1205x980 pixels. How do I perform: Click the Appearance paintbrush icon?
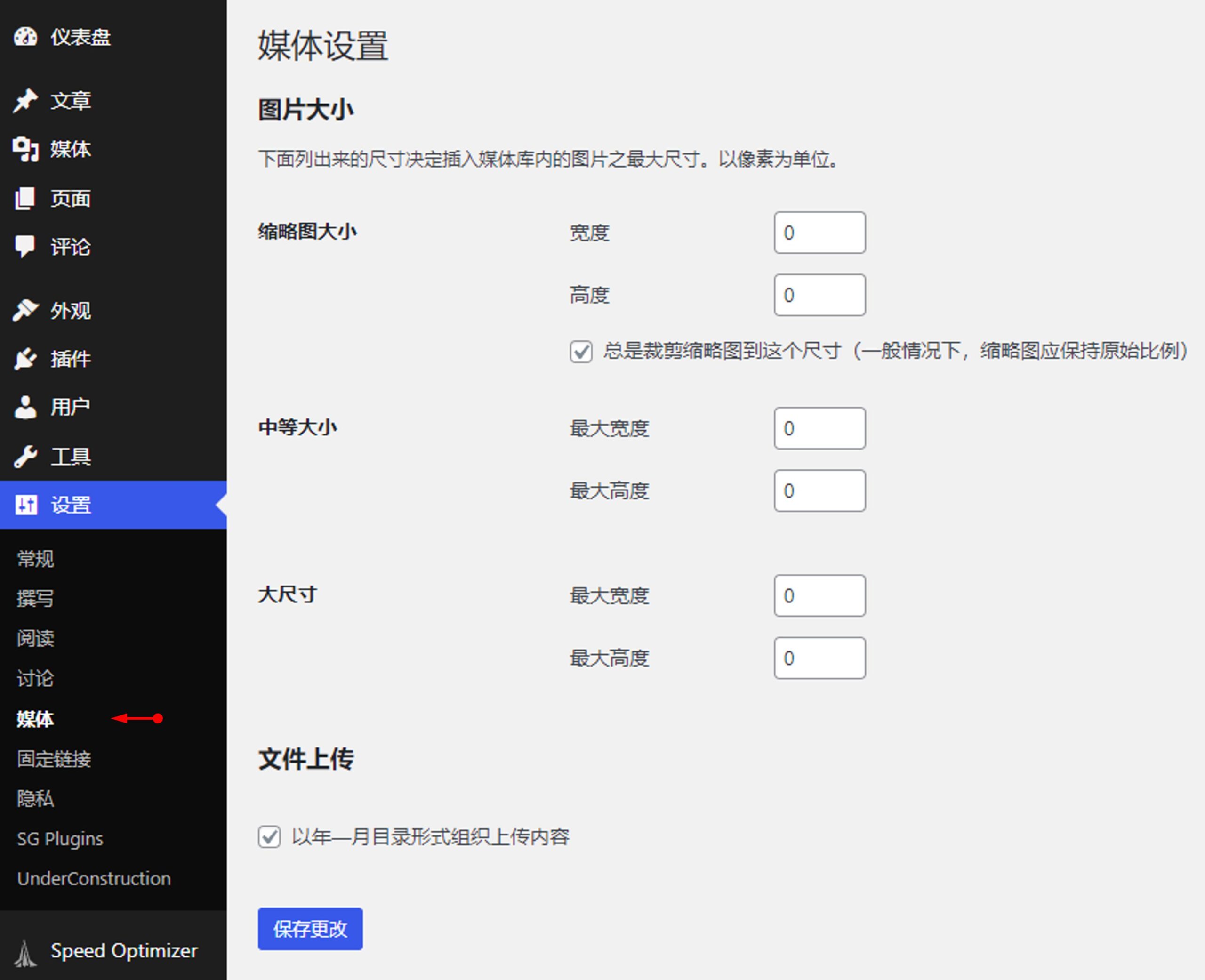point(25,310)
